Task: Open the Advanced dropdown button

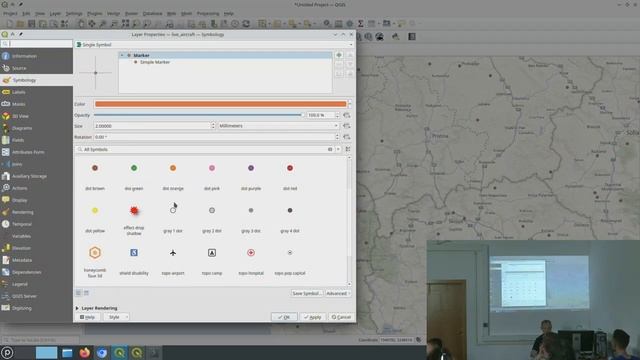Action: (338, 293)
